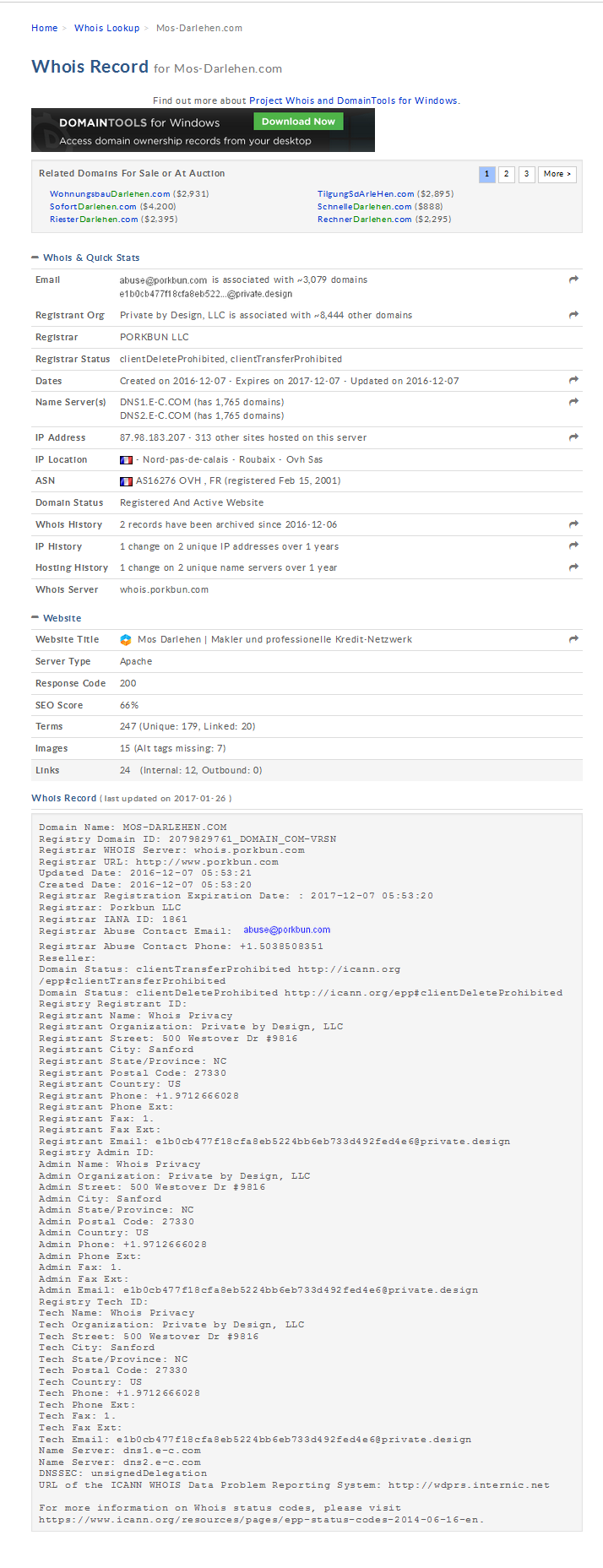
Task: Click the share arrow in Email row
Action: pyautogui.click(x=573, y=279)
